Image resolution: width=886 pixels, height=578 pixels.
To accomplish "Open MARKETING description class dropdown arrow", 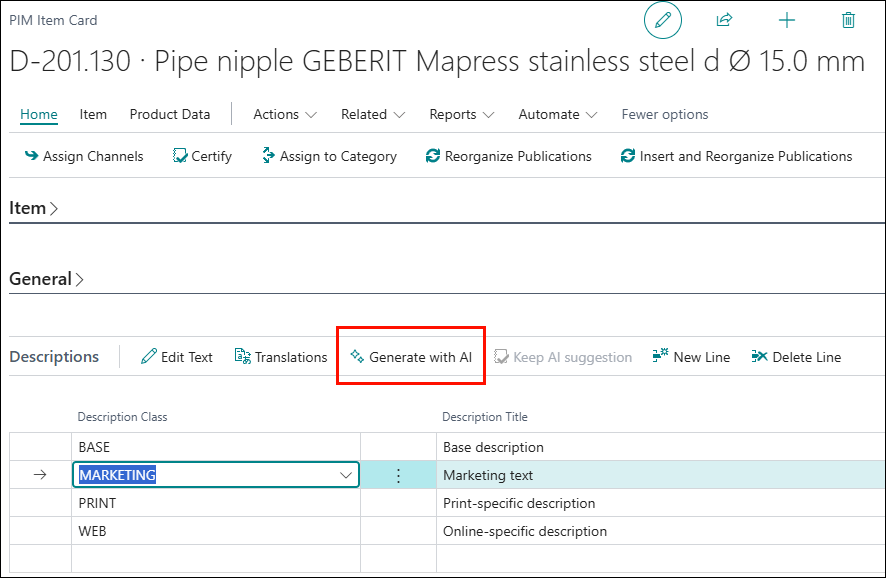I will click(346, 475).
